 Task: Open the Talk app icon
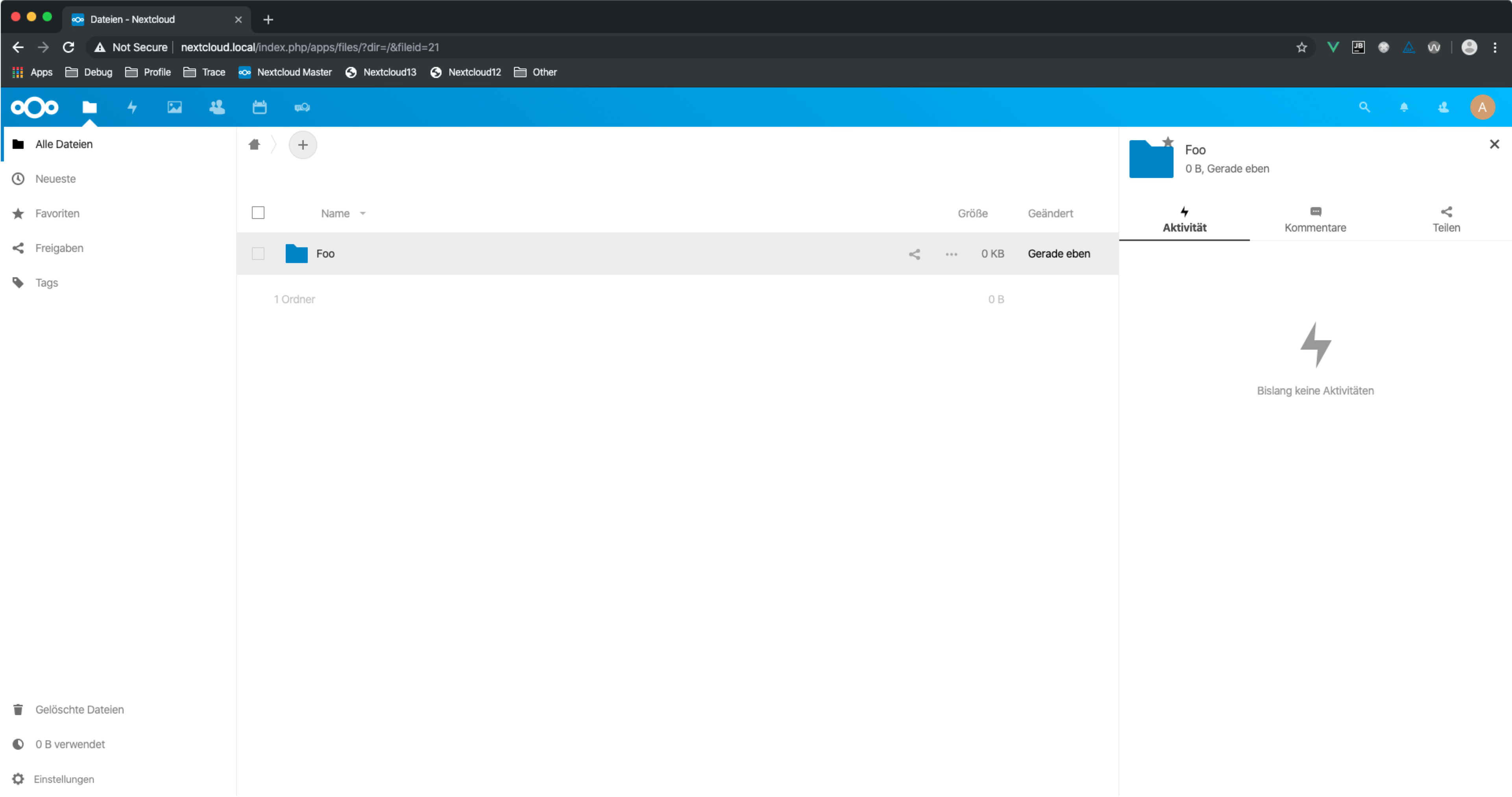(x=302, y=107)
